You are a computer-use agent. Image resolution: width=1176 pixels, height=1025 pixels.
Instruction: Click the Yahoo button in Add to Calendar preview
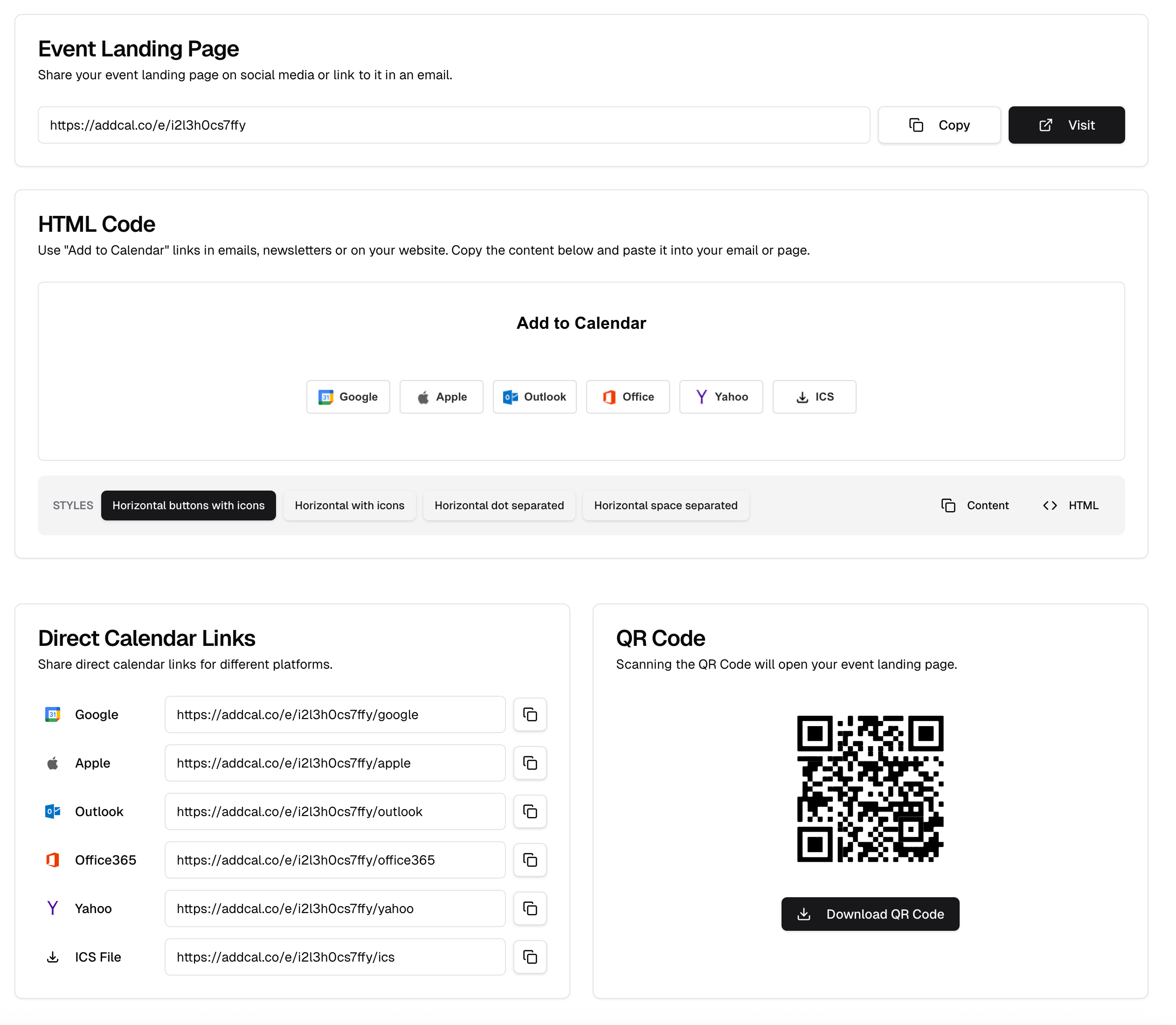coord(721,396)
